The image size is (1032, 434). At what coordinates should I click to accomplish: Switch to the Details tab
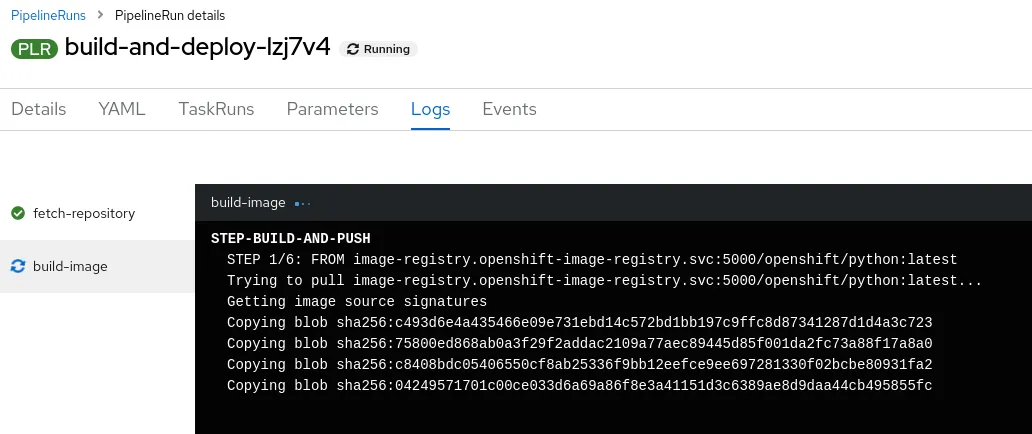pyautogui.click(x=39, y=109)
